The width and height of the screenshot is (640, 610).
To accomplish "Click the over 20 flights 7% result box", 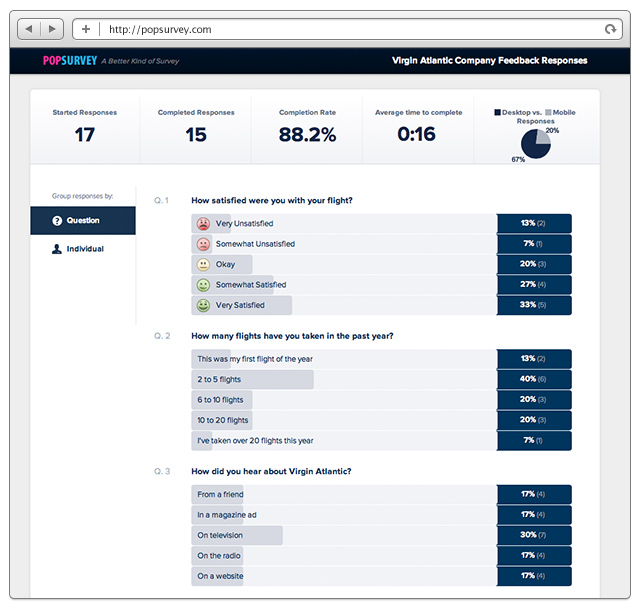I will [x=534, y=441].
